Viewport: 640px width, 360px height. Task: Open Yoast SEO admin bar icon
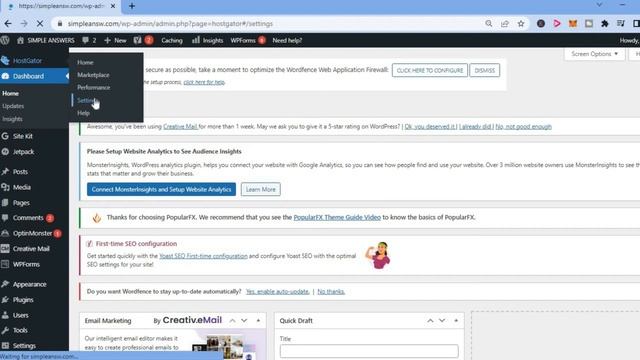tap(143, 40)
